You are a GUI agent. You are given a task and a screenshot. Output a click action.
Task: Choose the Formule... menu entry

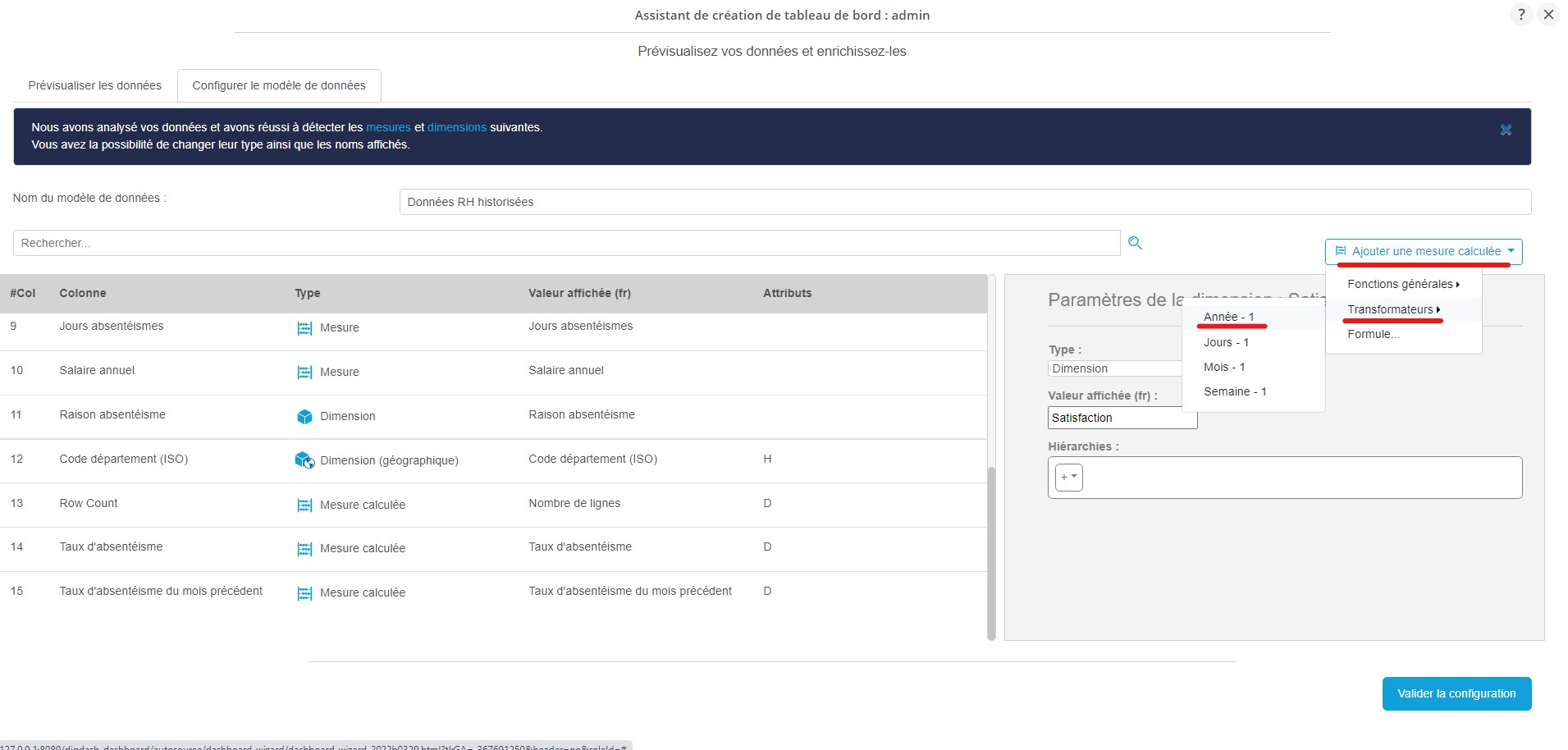[1373, 334]
